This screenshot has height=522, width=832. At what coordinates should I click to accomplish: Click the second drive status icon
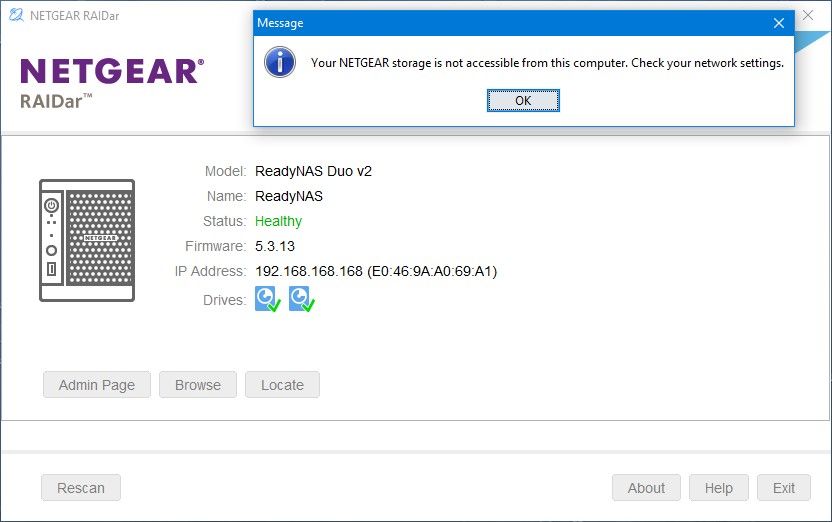(301, 299)
